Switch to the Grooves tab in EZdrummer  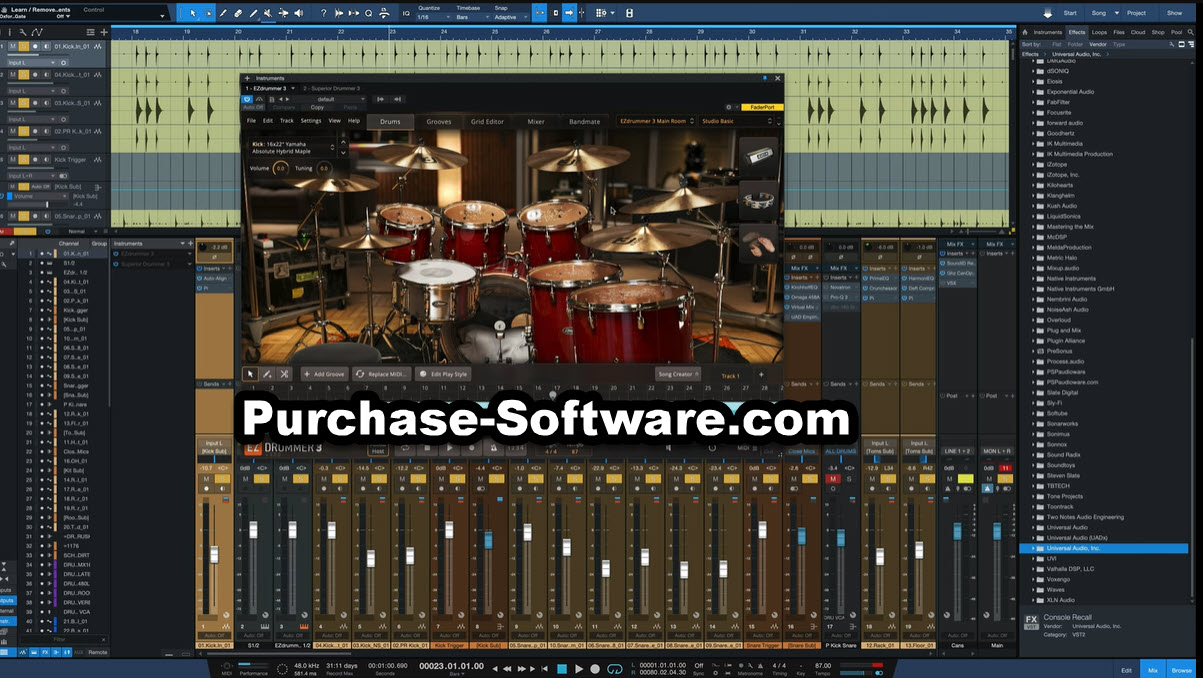(x=439, y=121)
